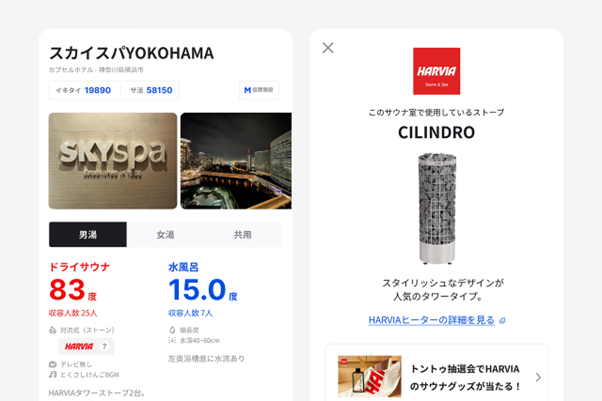Image resolution: width=602 pixels, height=401 pixels.
Task: Click the HARVIA badge under dry sauna
Action: [86, 346]
